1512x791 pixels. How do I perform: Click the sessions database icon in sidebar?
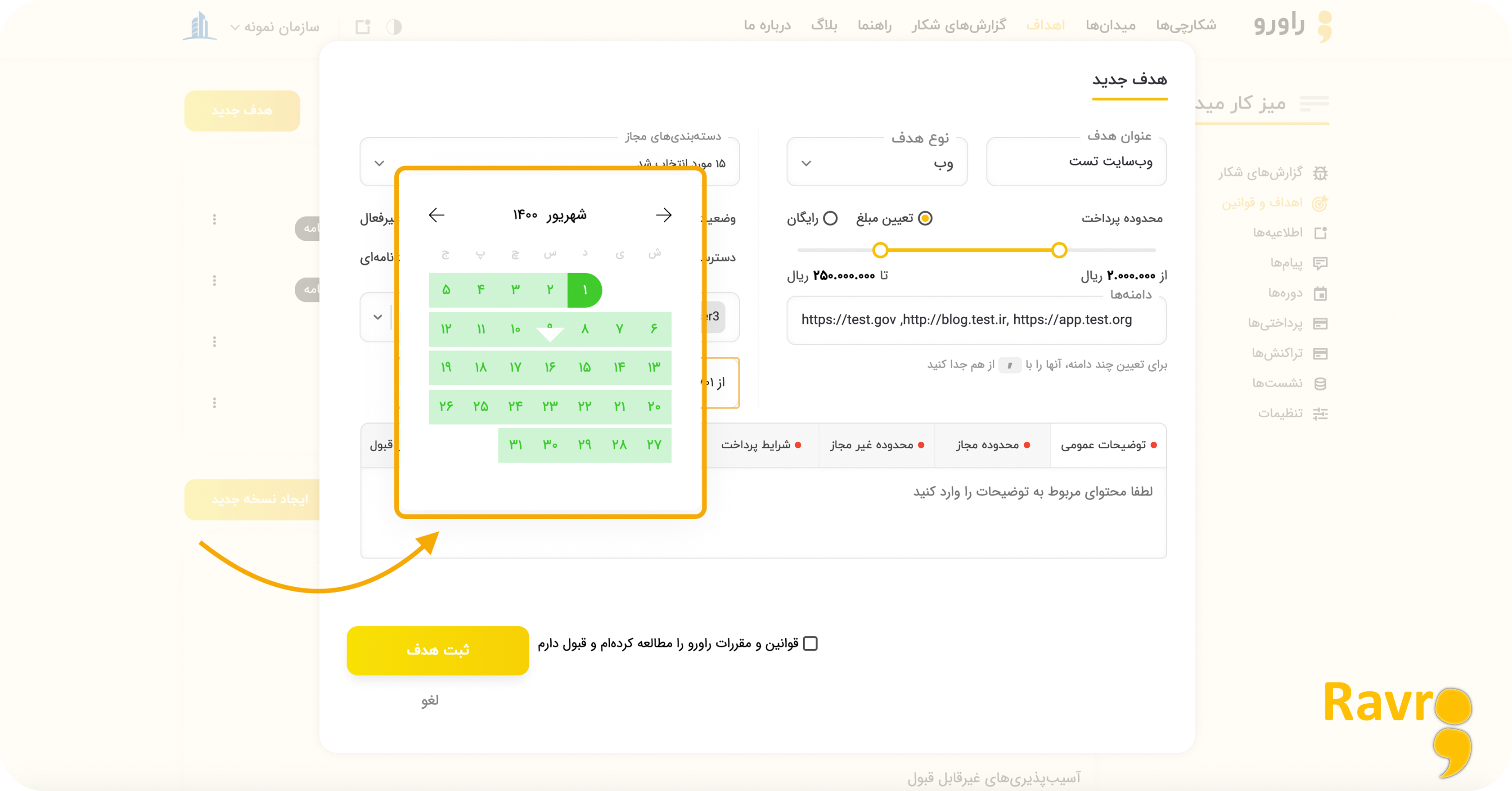click(x=1320, y=384)
